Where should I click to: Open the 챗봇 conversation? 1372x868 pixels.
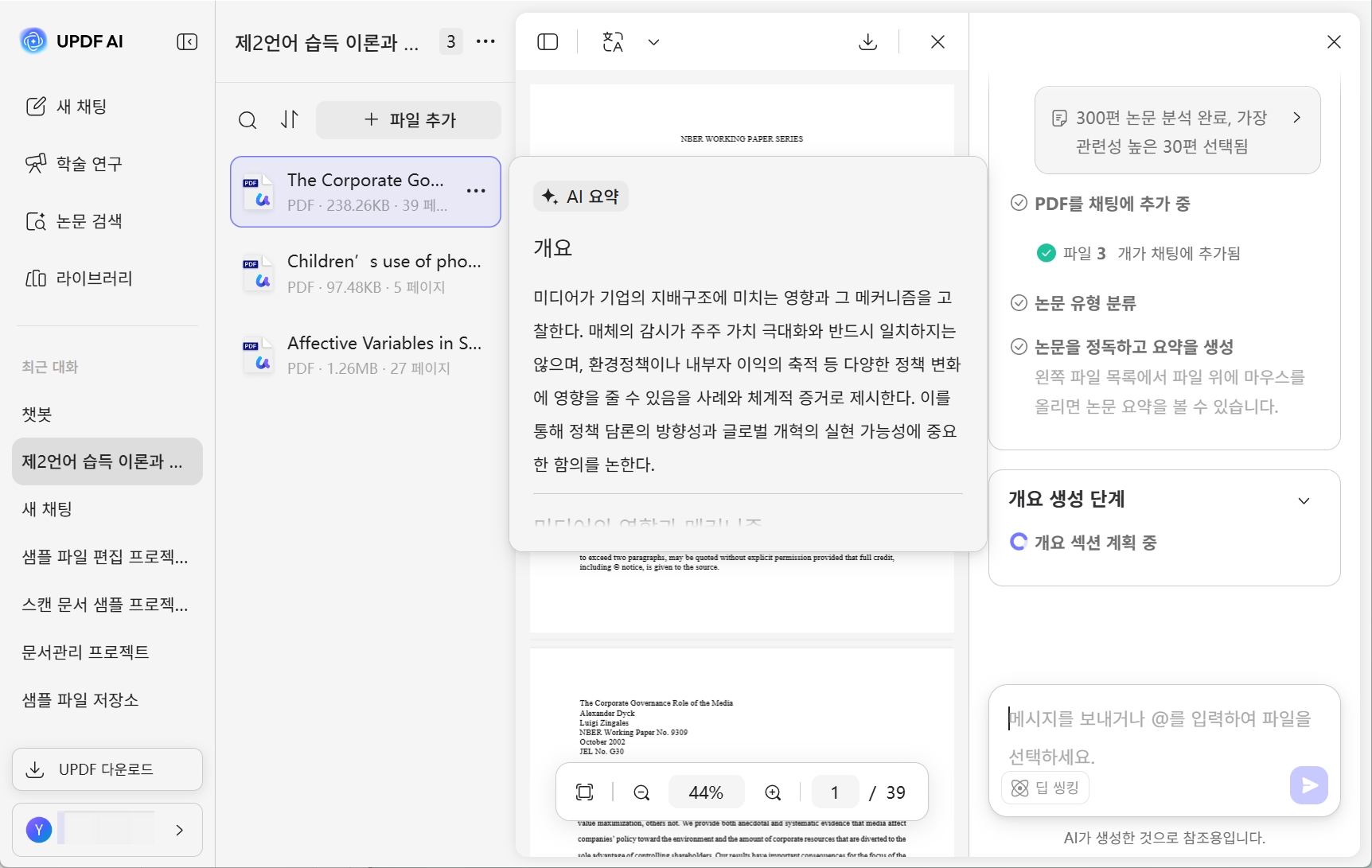[107, 414]
